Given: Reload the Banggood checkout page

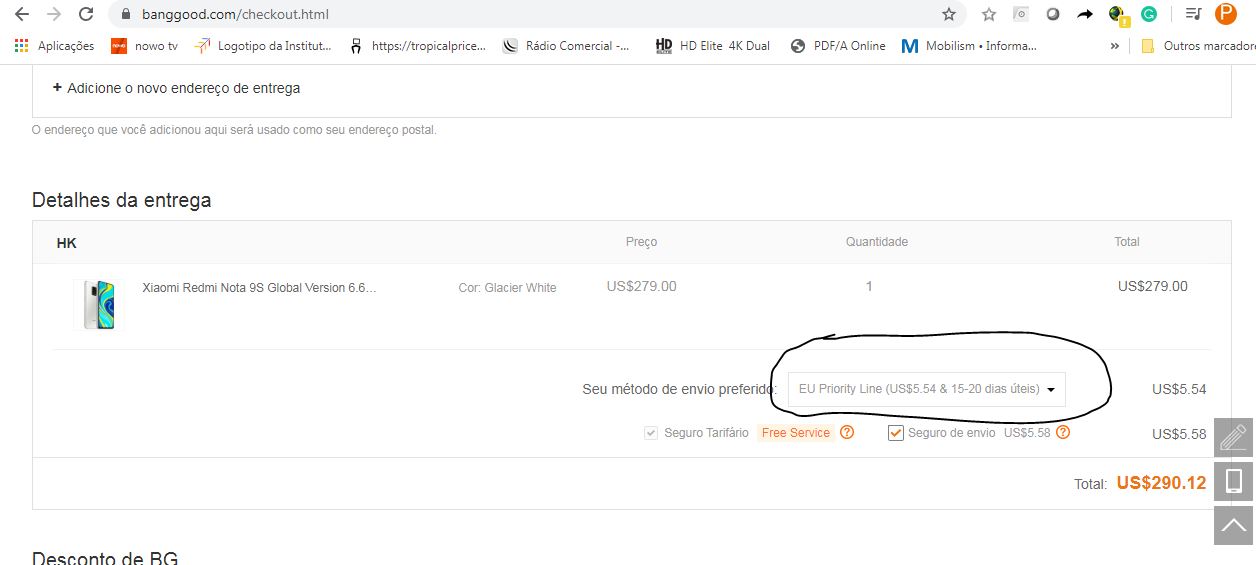Looking at the screenshot, I should [x=86, y=14].
